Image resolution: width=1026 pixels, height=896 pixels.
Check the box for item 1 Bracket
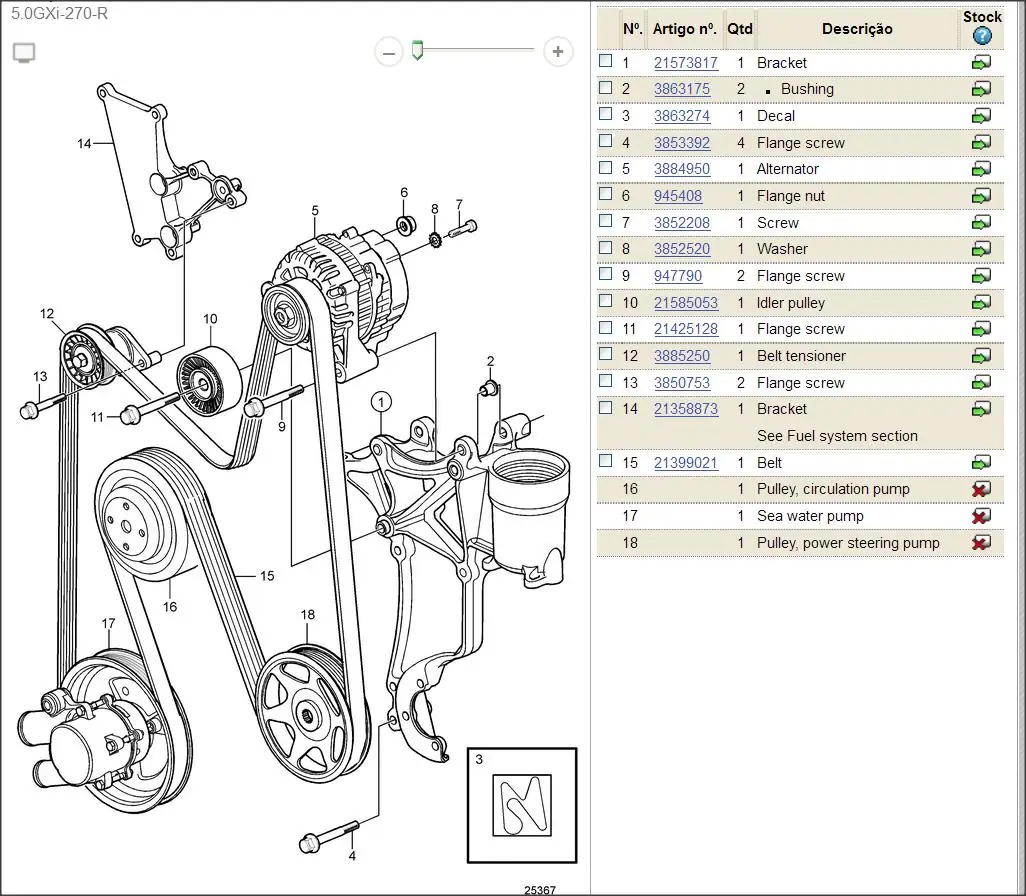click(606, 61)
